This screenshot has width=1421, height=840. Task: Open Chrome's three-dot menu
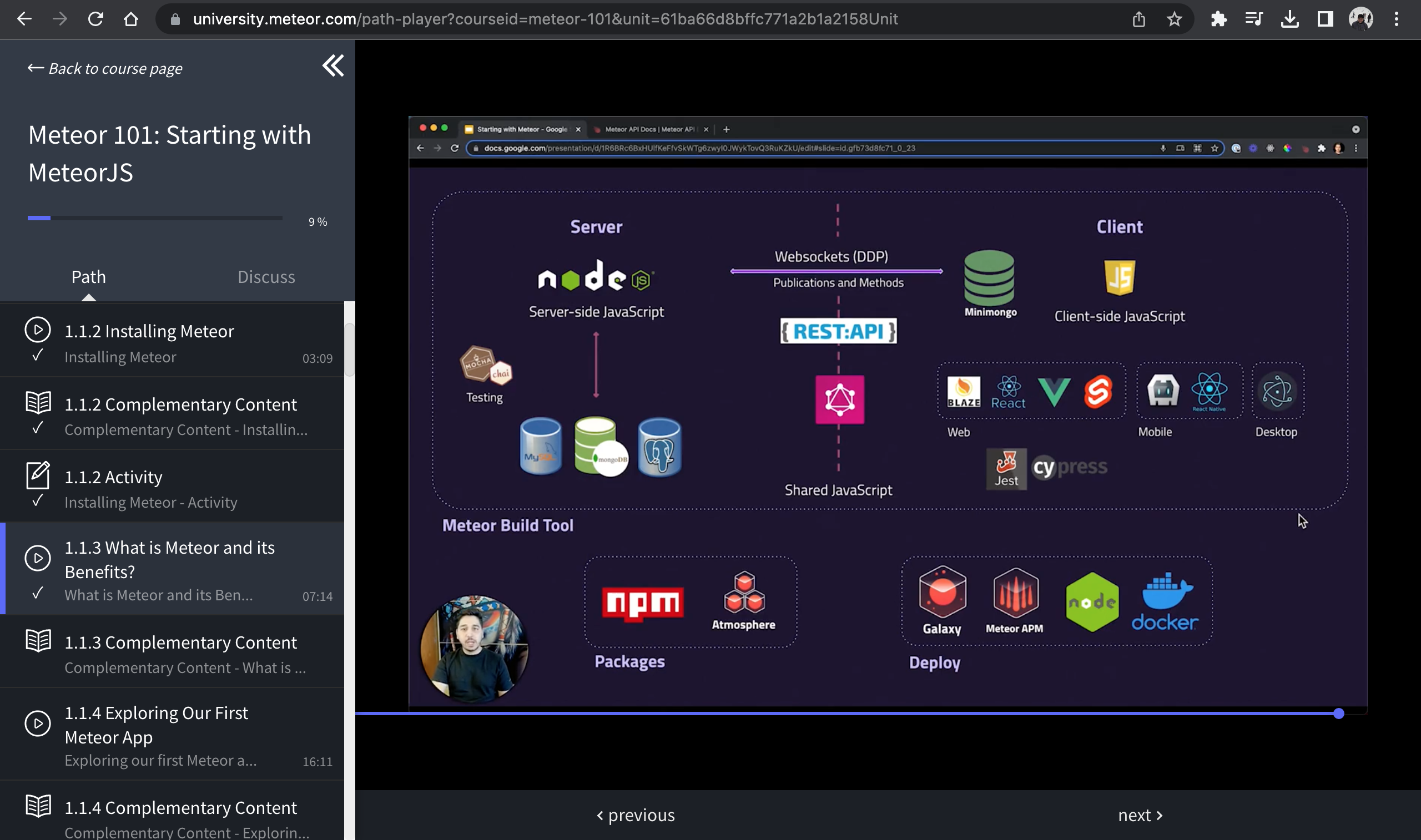point(1397,19)
